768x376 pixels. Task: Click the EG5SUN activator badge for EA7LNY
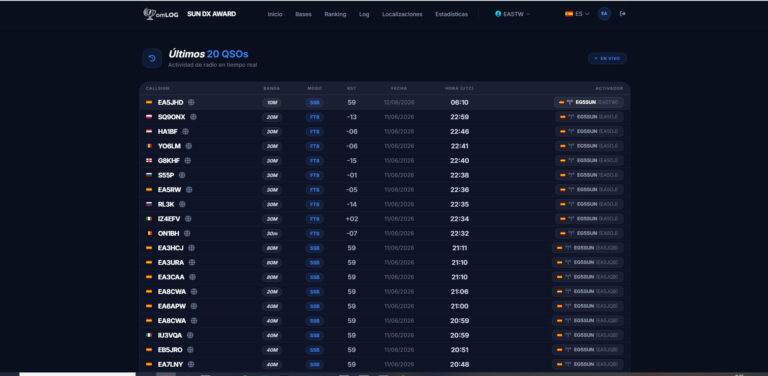point(588,364)
